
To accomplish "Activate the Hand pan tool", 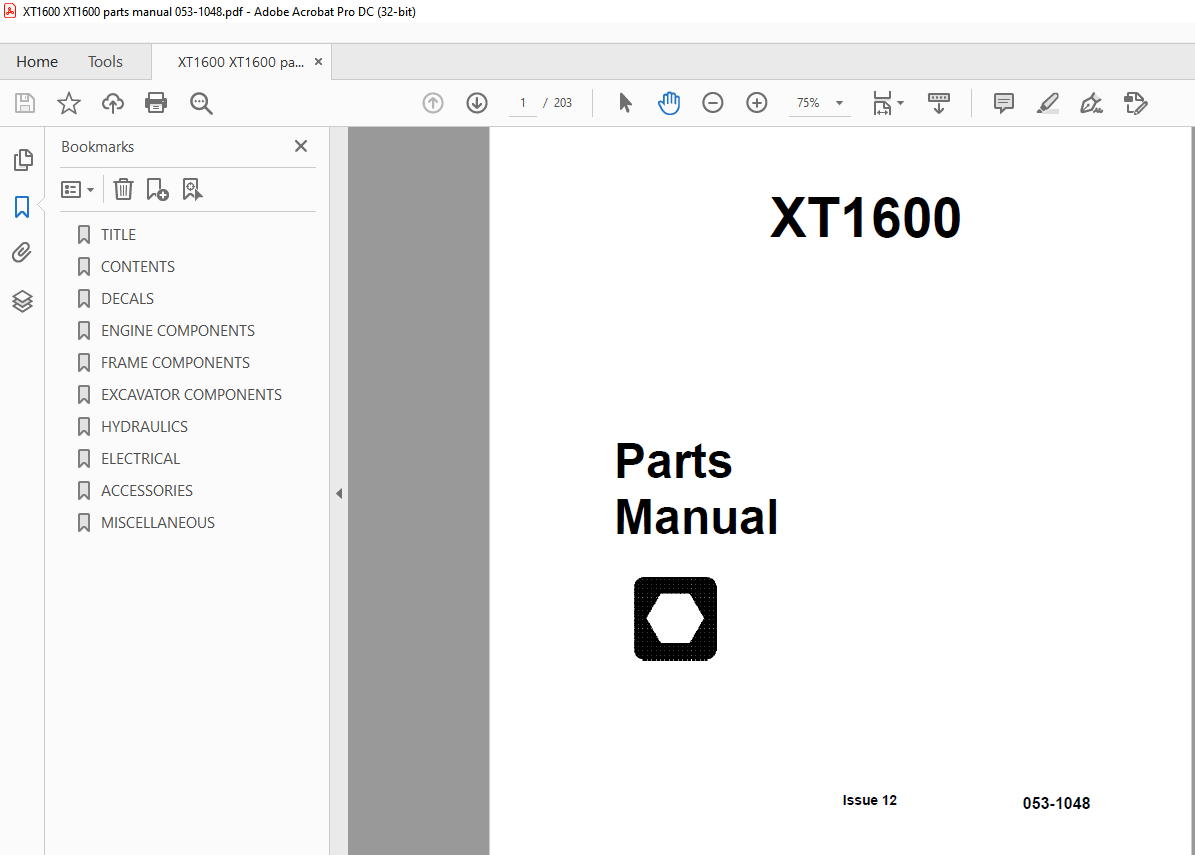I will (669, 103).
